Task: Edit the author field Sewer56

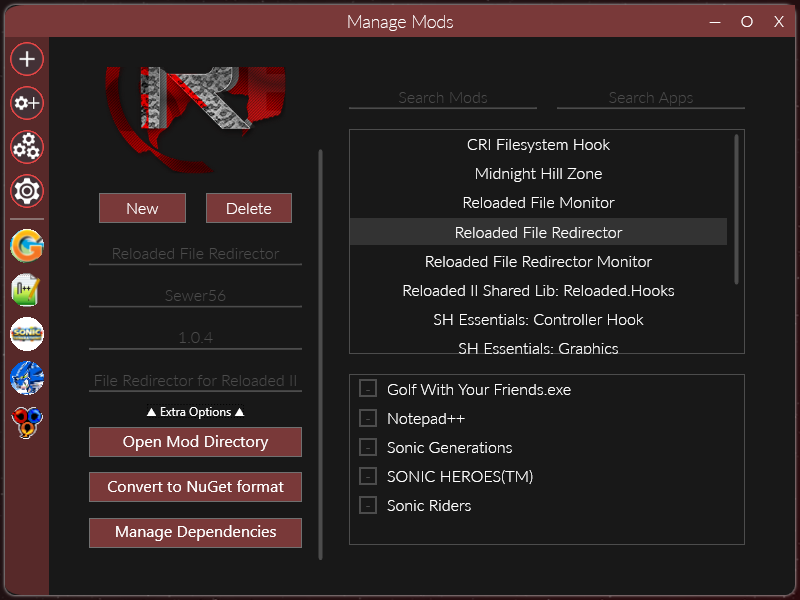Action: pos(195,296)
